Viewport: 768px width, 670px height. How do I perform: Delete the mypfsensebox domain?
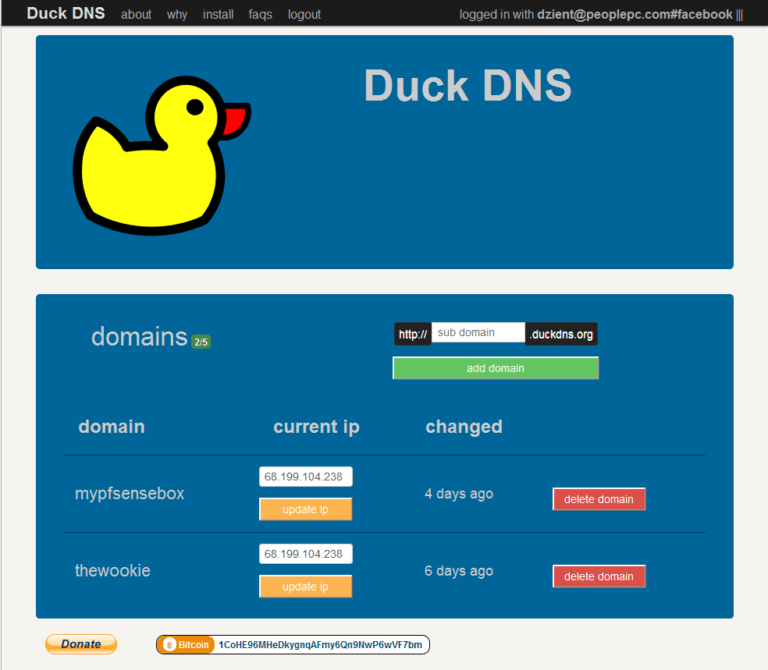(x=599, y=499)
